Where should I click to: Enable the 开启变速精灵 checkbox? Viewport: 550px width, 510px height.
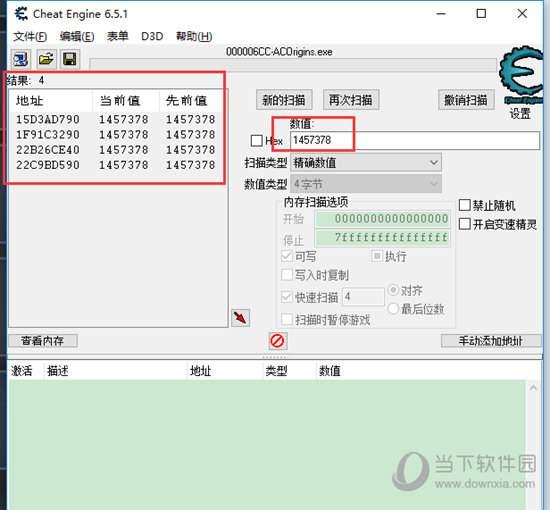pos(464,224)
